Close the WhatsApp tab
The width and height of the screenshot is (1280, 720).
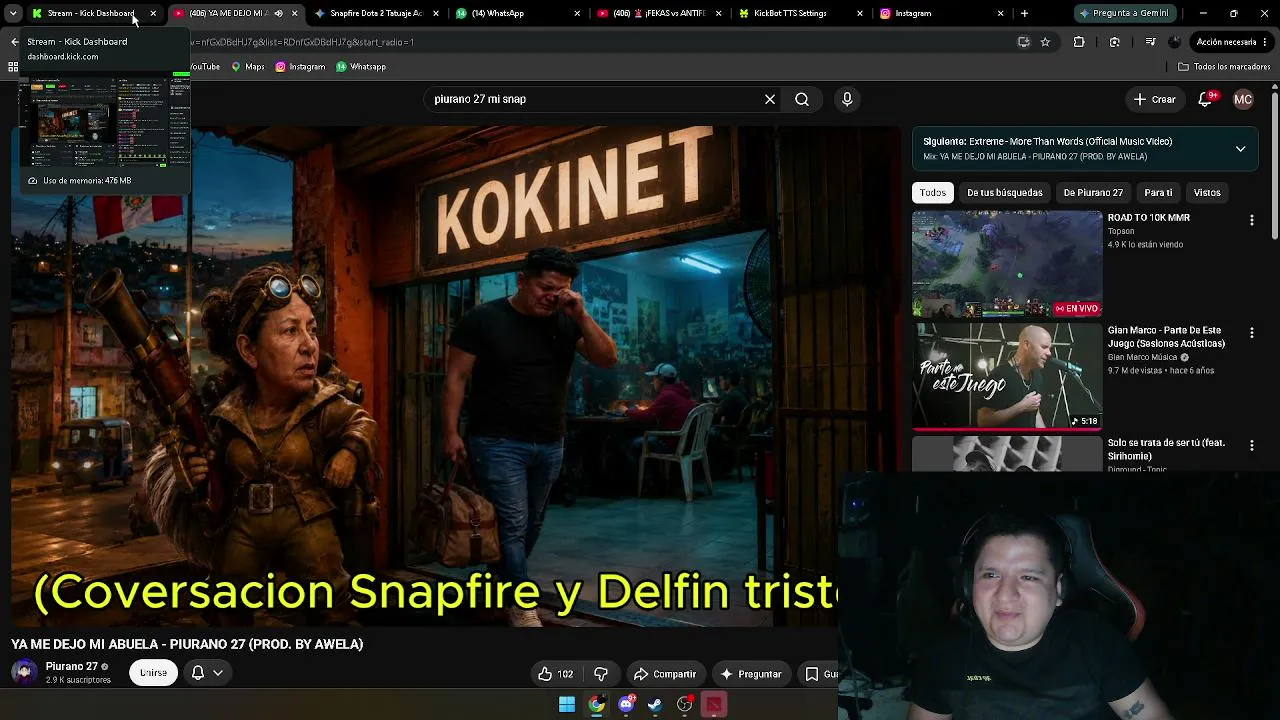[x=577, y=13]
